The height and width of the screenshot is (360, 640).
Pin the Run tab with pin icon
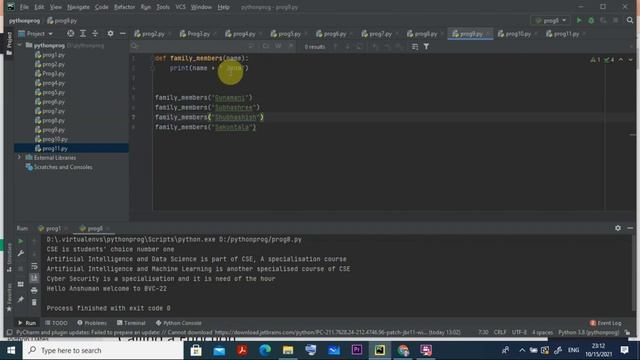(20, 300)
